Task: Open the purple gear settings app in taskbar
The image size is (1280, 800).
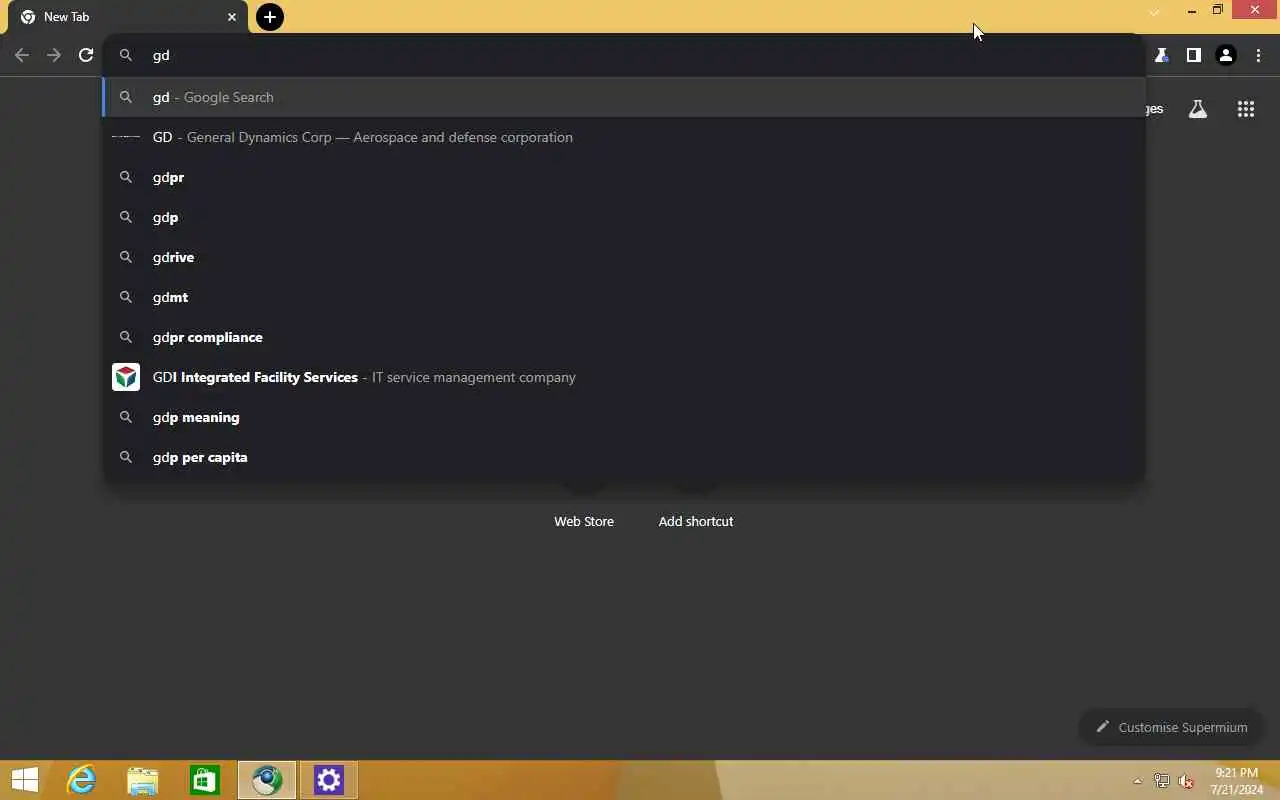Action: tap(329, 780)
